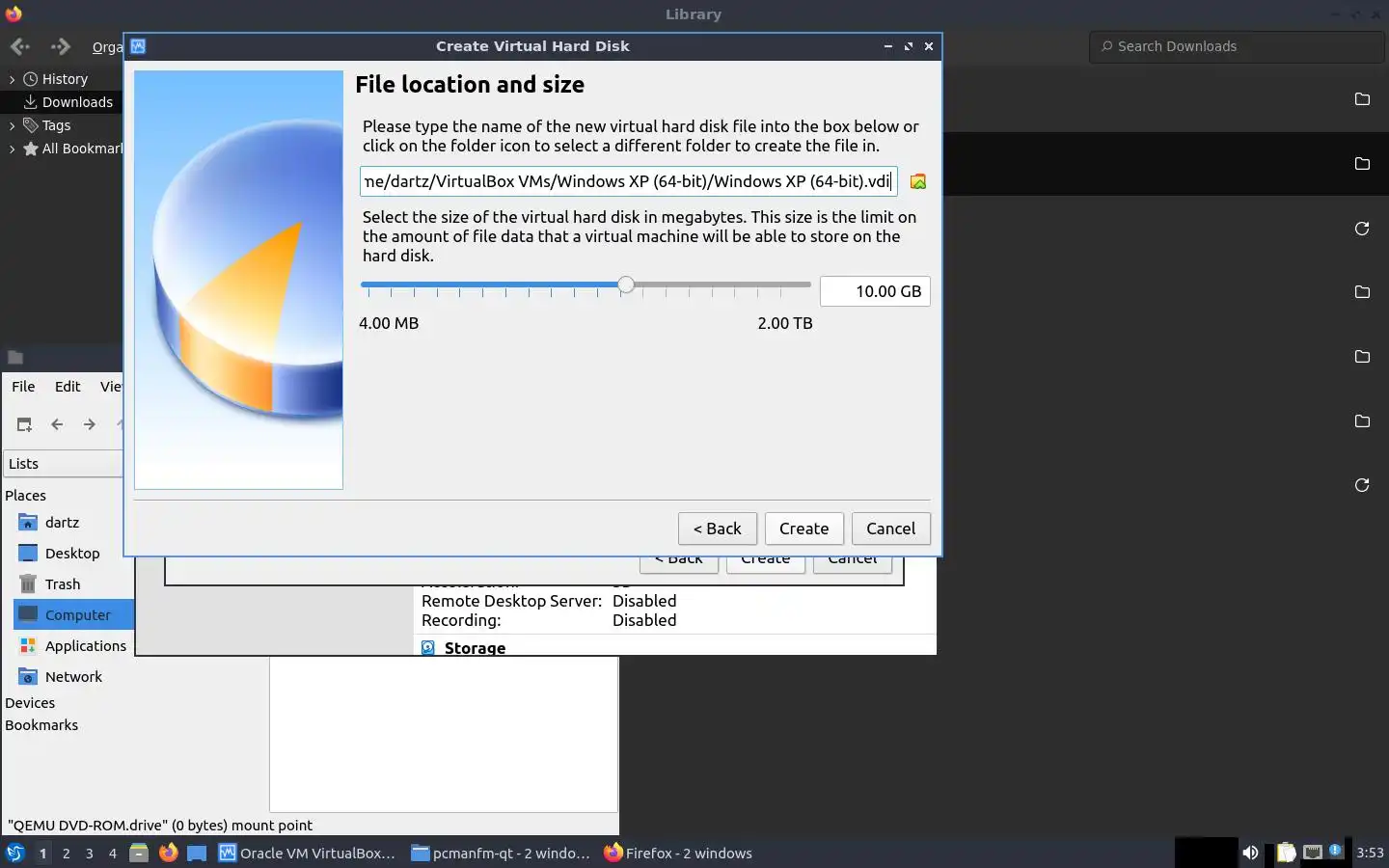Click the 4.00 MB minimum size label
This screenshot has height=868, width=1389.
[389, 323]
